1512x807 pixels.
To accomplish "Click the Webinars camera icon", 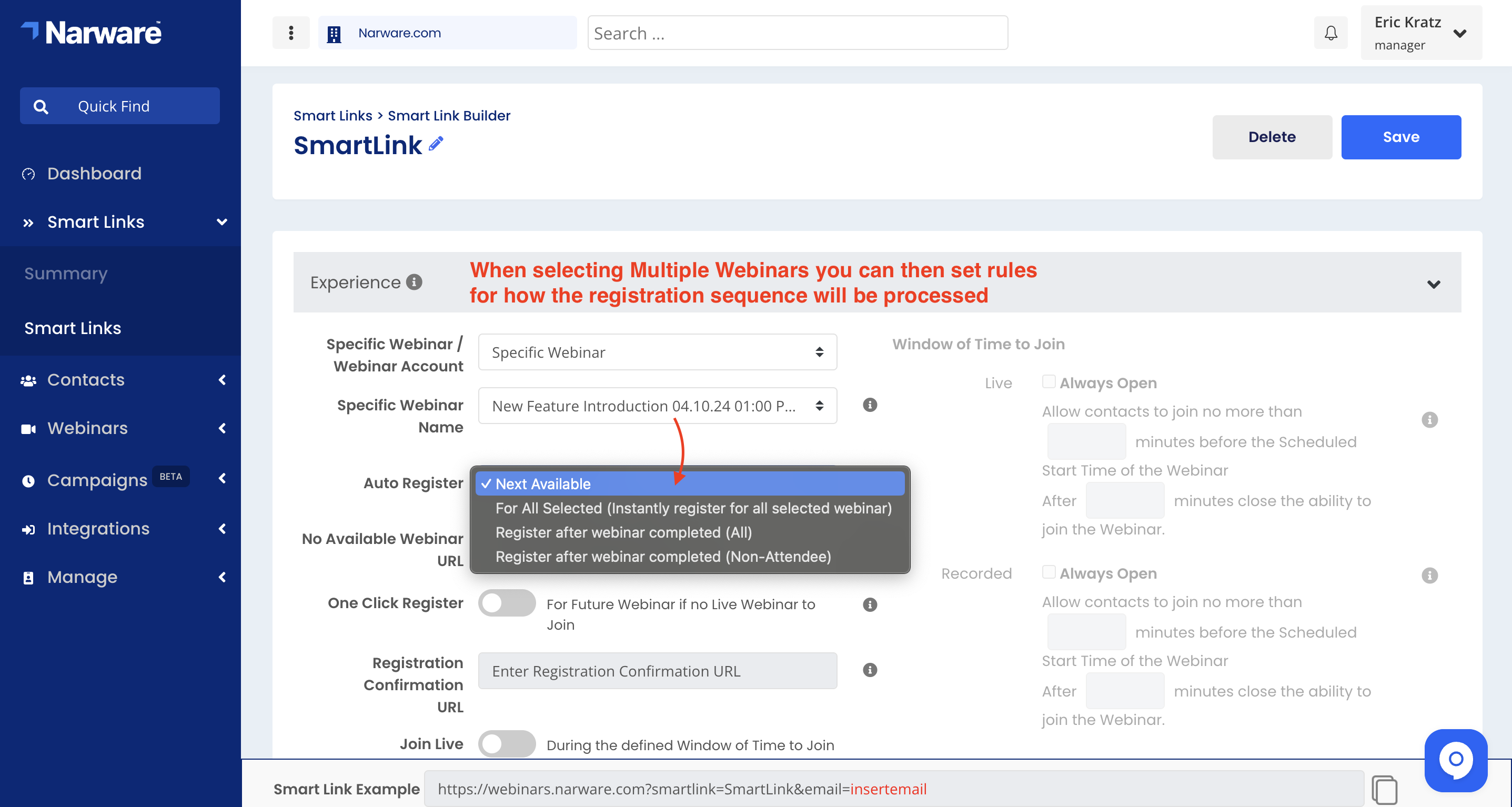I will 28,429.
